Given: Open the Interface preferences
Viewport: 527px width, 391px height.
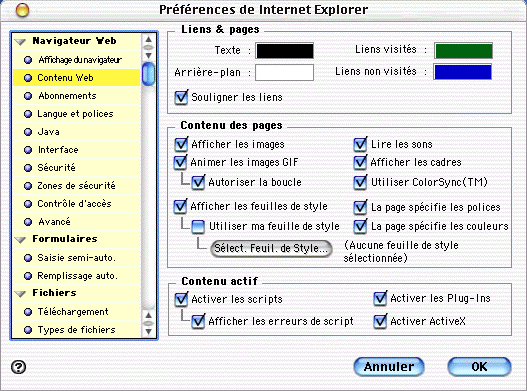Looking at the screenshot, I should click(x=77, y=150).
